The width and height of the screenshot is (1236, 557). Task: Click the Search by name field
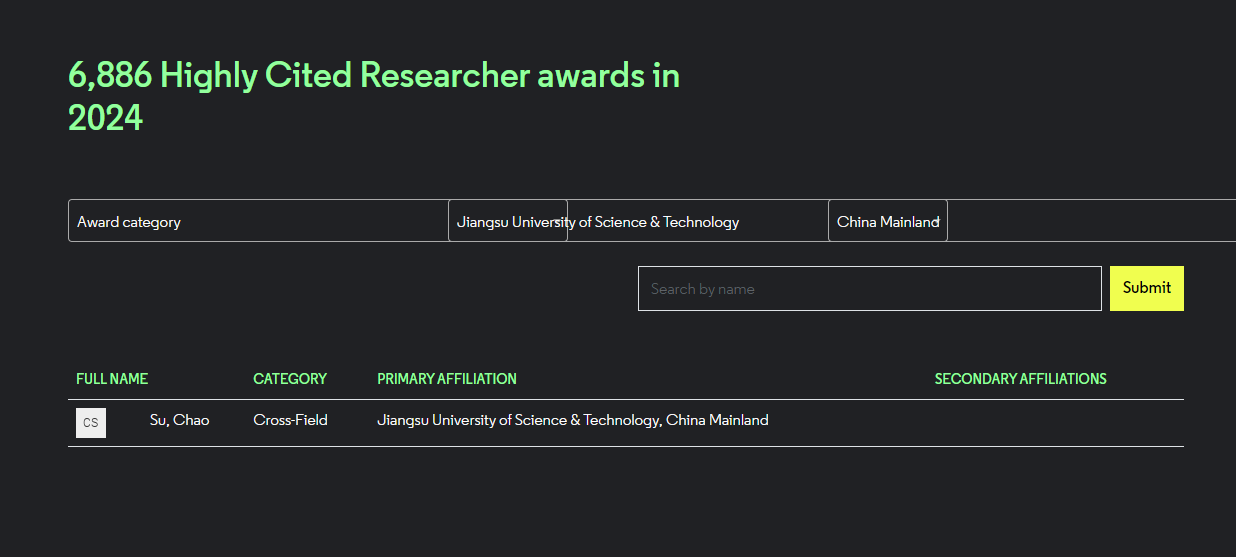click(x=869, y=288)
